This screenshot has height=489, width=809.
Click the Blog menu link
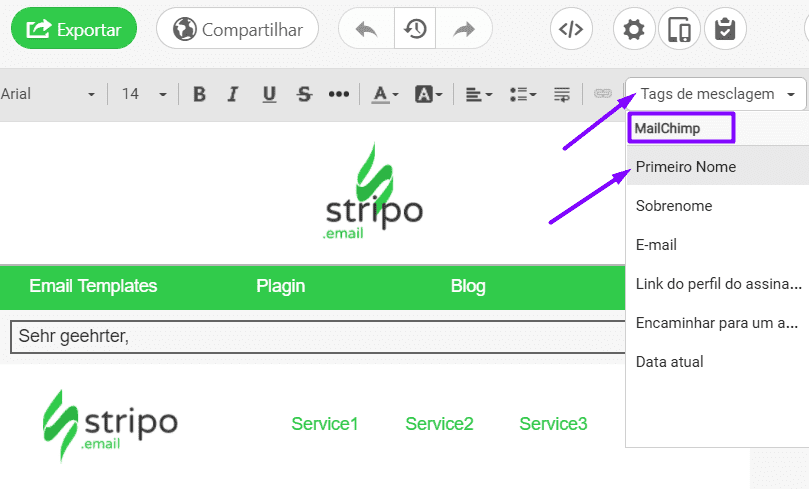[x=468, y=286]
